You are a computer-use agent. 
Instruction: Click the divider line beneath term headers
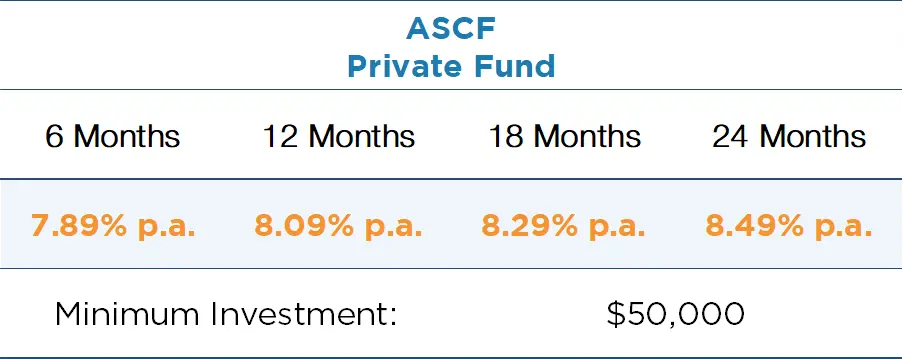coord(452,179)
